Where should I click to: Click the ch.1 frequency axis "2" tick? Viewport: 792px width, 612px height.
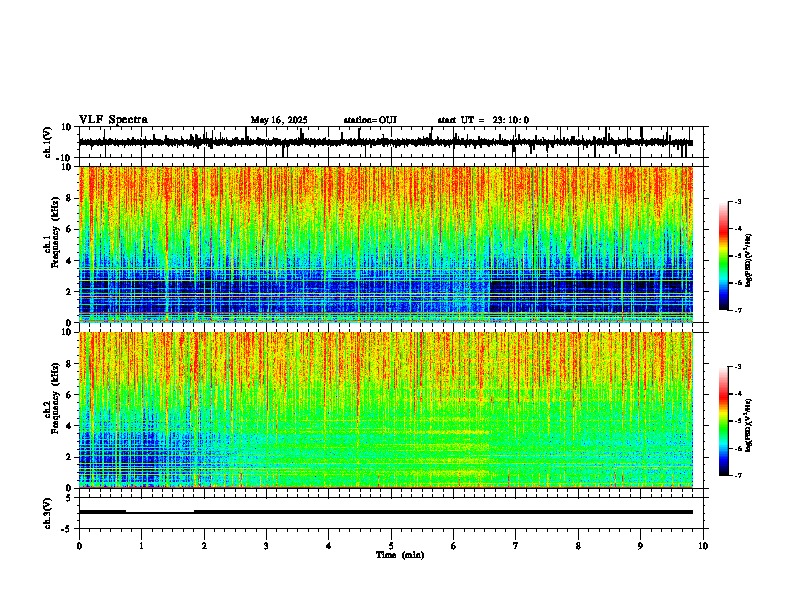(x=69, y=291)
